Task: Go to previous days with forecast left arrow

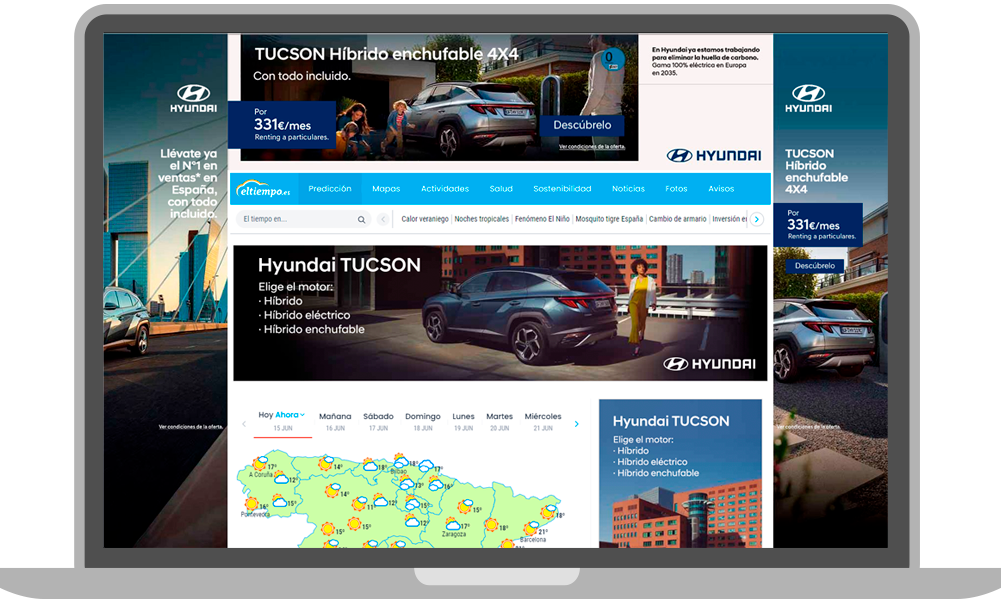Action: (244, 424)
